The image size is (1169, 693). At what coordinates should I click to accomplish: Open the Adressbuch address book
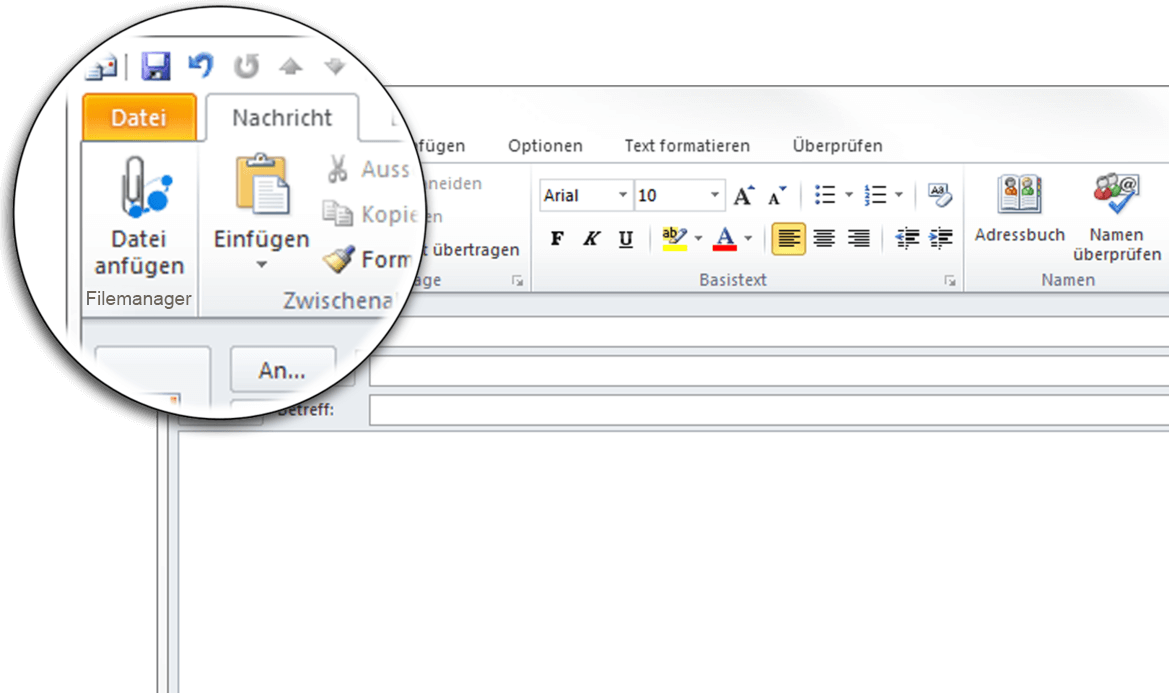[x=1020, y=209]
